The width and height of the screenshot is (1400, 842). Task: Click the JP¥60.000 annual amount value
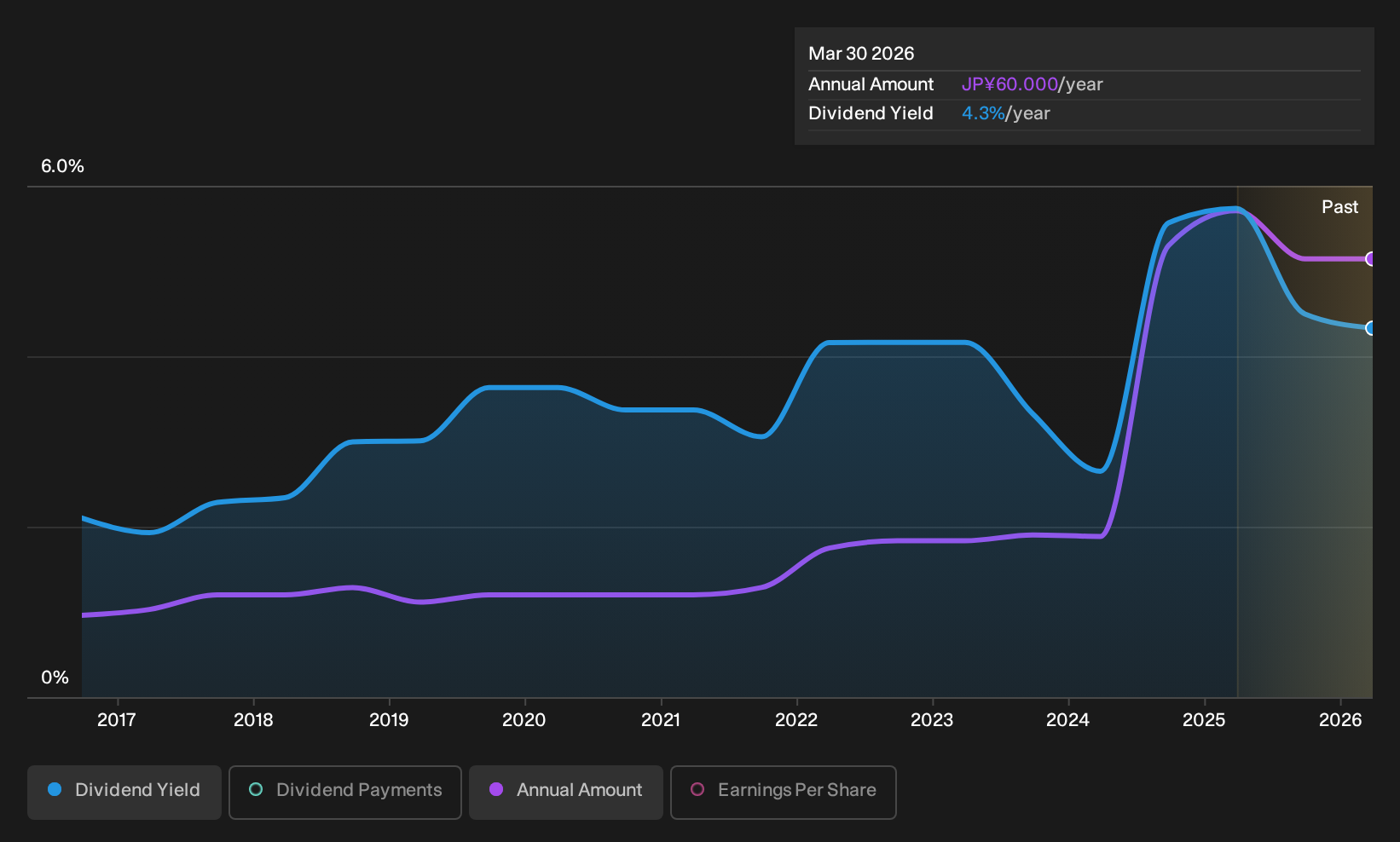tap(1010, 84)
